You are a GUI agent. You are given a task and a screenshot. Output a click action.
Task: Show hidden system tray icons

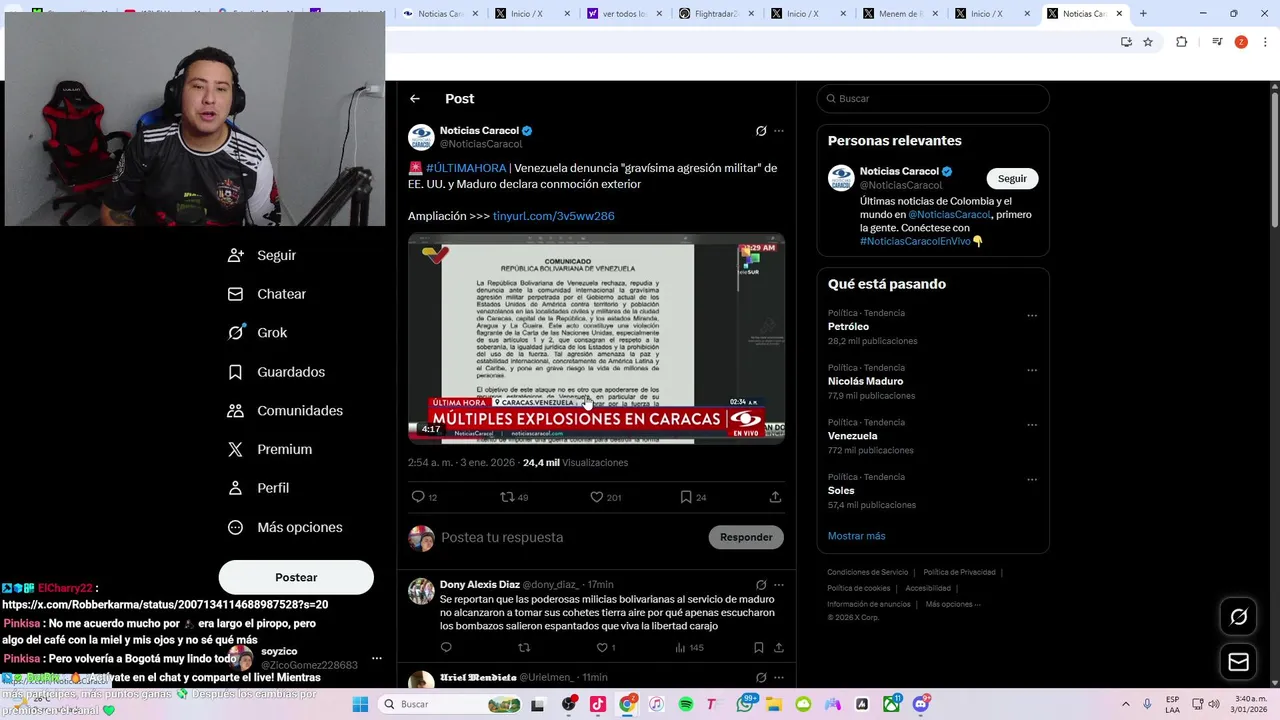pos(1125,704)
